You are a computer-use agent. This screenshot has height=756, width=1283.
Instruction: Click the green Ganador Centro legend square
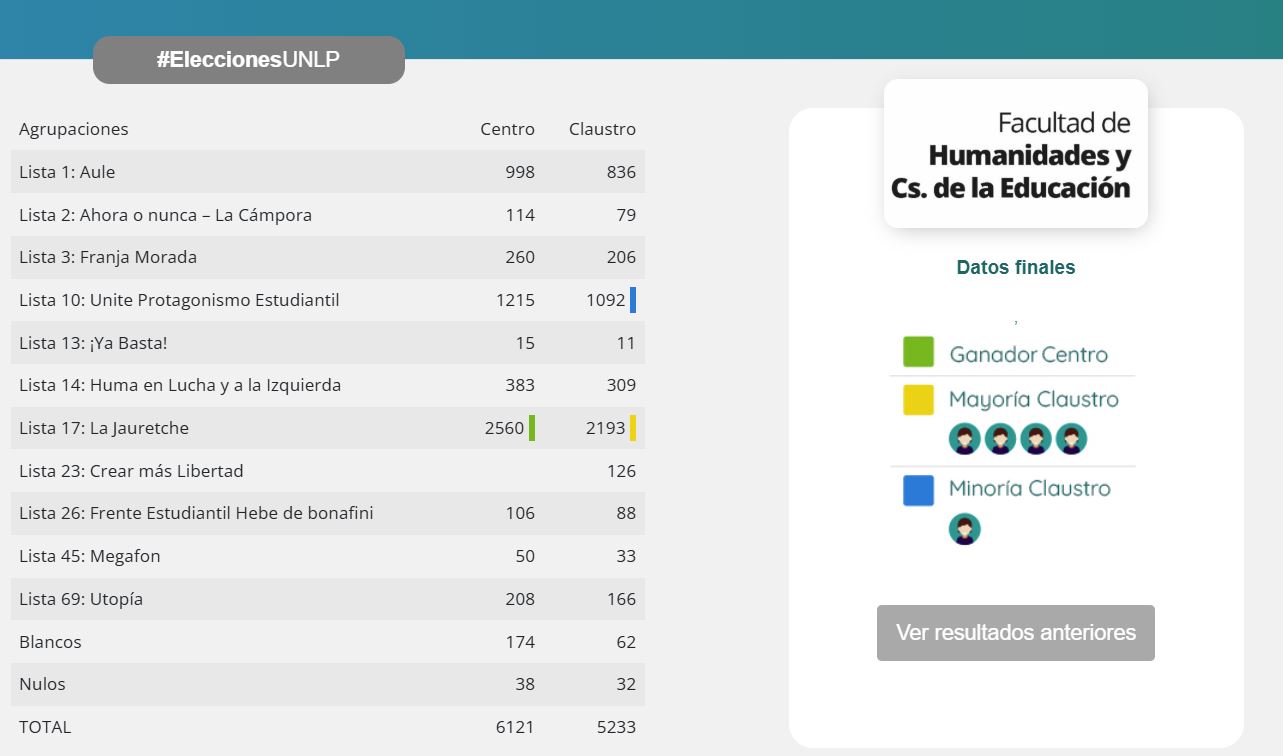pos(918,352)
